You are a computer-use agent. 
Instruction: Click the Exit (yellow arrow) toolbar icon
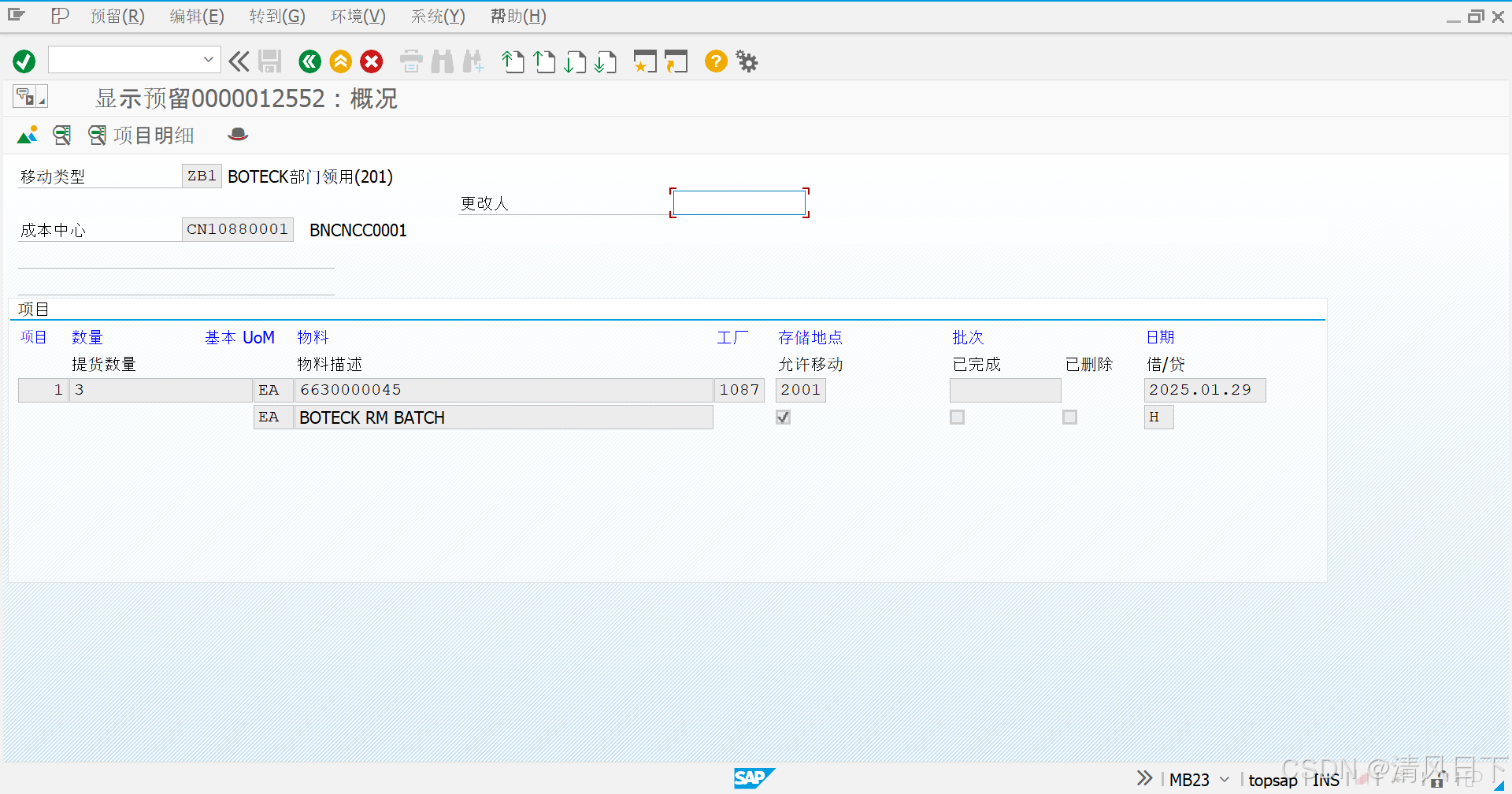[x=340, y=61]
